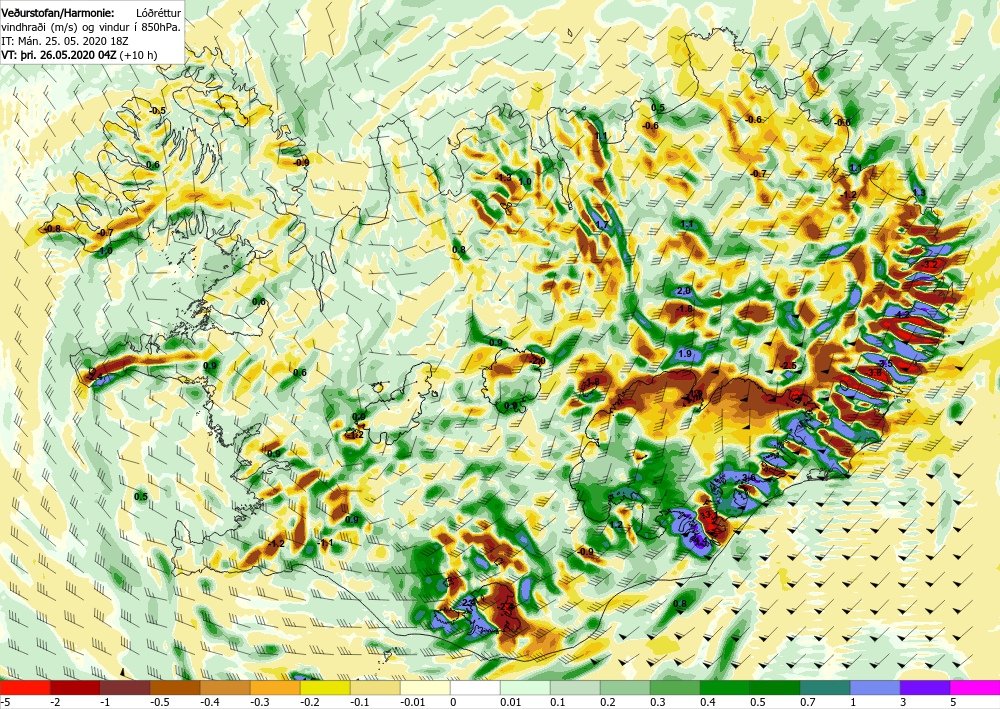Click the pale yellow swatch labeled -0.01
The width and height of the screenshot is (1000, 709).
click(425, 687)
